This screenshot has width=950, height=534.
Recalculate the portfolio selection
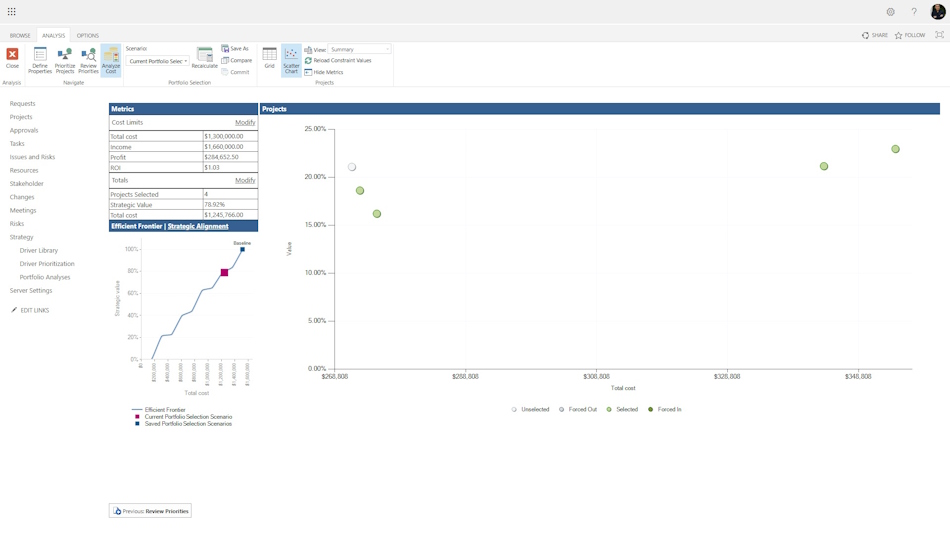205,58
